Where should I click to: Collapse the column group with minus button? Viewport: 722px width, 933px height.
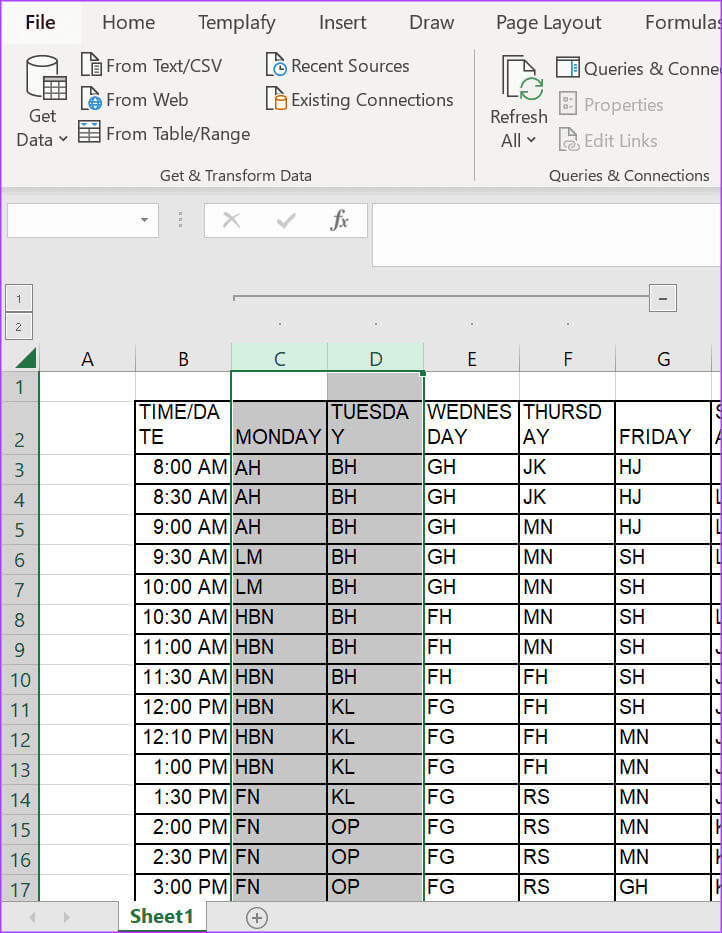point(662,297)
